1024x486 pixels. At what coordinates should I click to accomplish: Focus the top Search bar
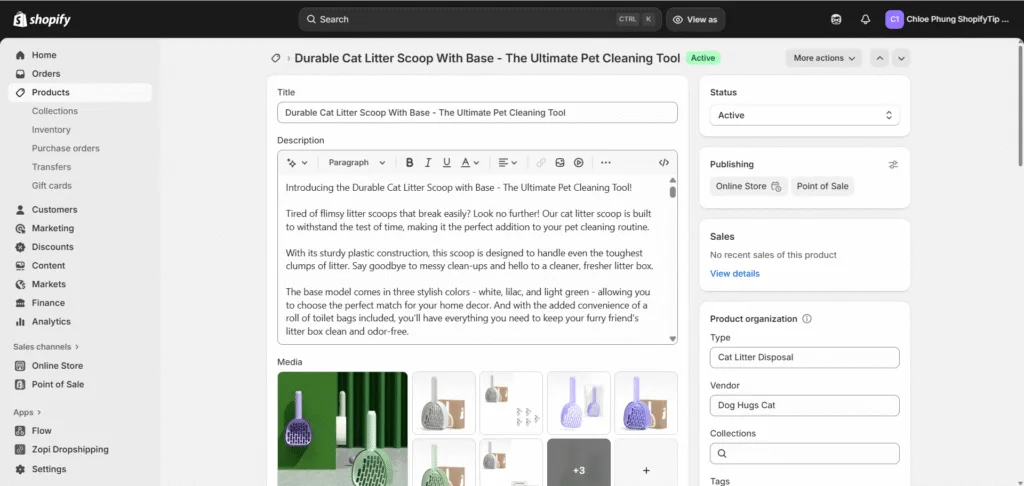point(480,20)
